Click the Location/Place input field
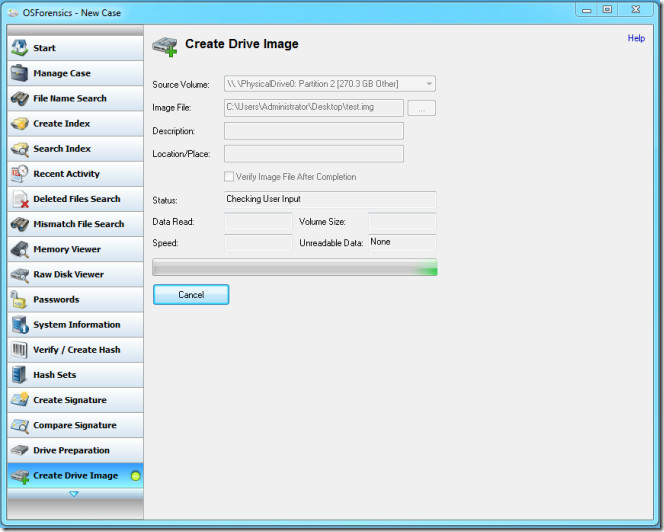The image size is (664, 532). pyautogui.click(x=314, y=154)
